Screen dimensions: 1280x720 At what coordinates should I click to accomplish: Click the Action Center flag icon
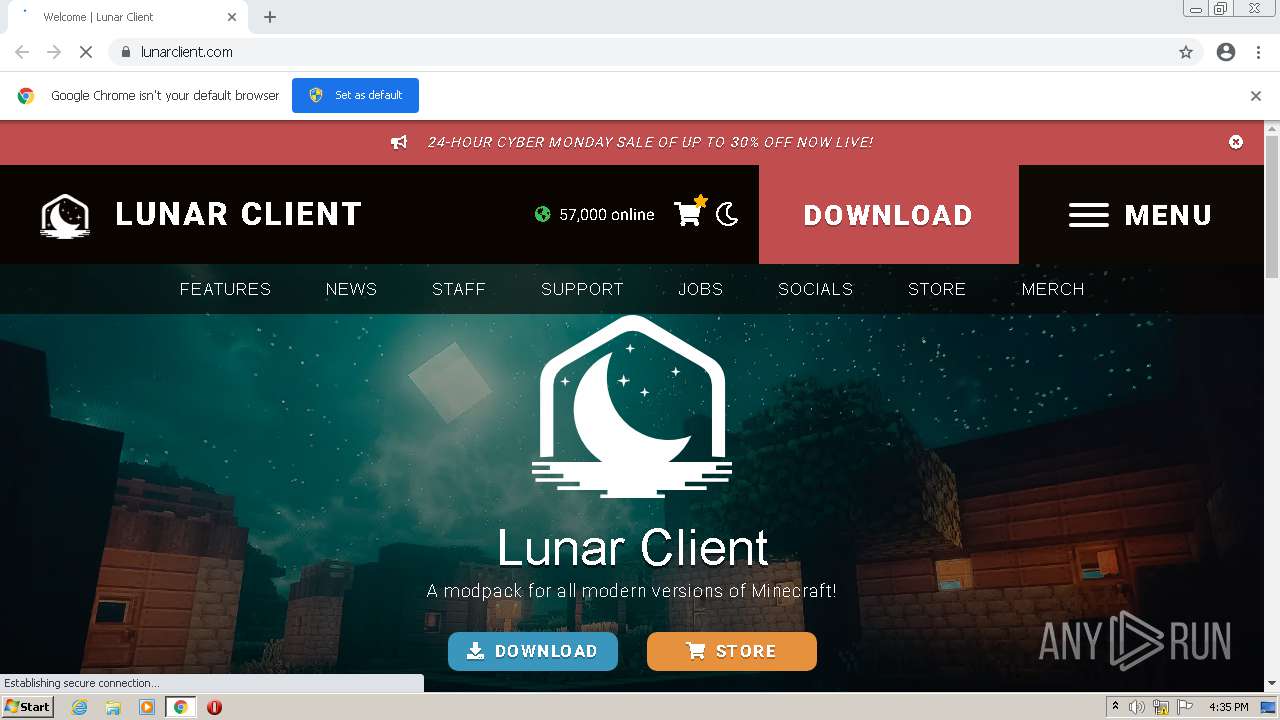[x=1185, y=707]
